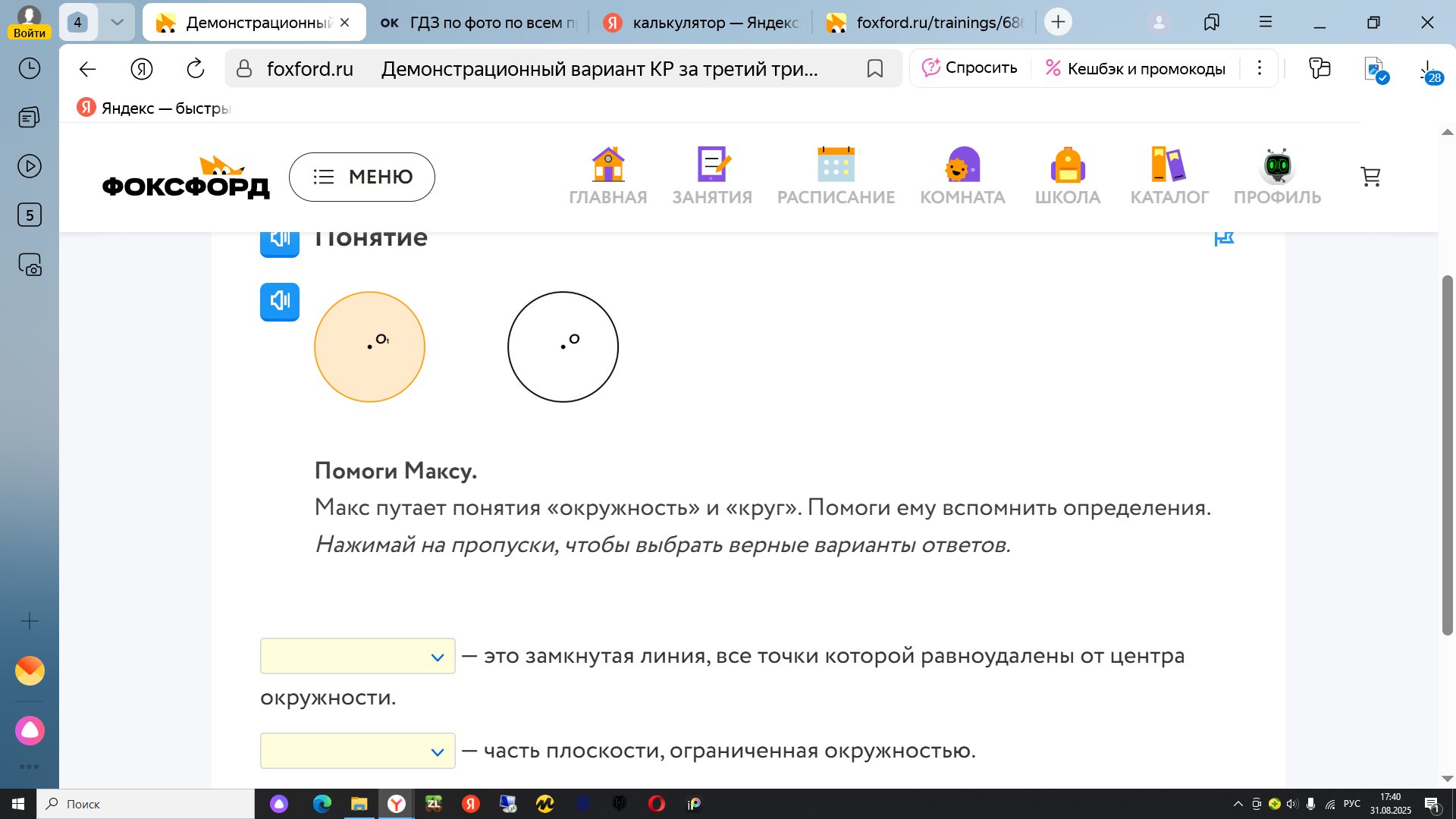Expand the tab list chevron

(x=117, y=22)
